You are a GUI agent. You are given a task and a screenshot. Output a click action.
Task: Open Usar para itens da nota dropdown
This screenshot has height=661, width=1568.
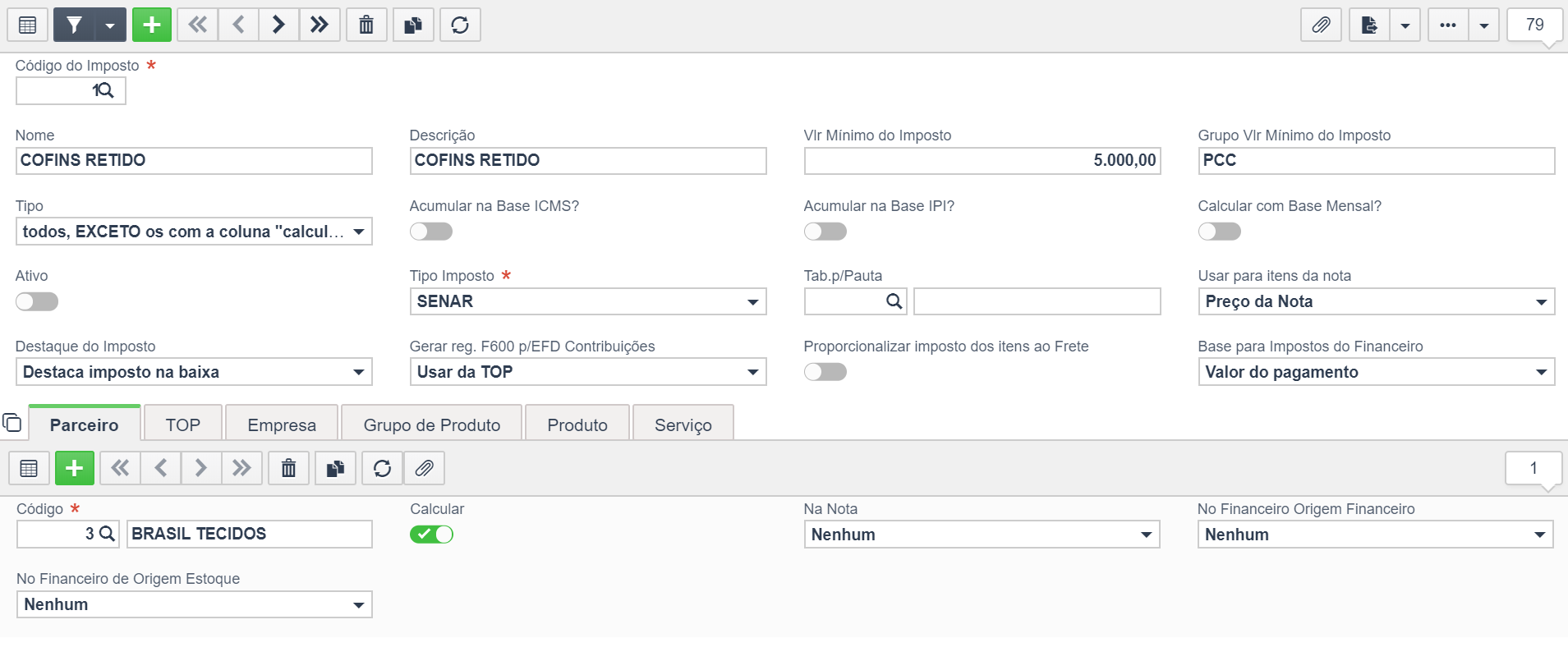coord(1377,301)
